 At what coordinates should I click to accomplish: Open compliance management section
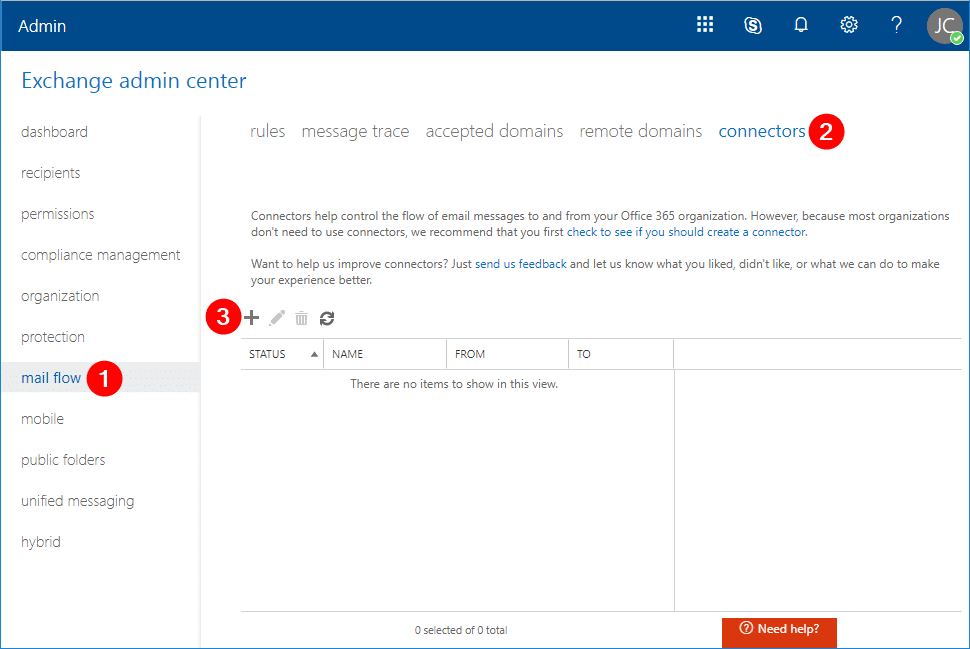(101, 255)
